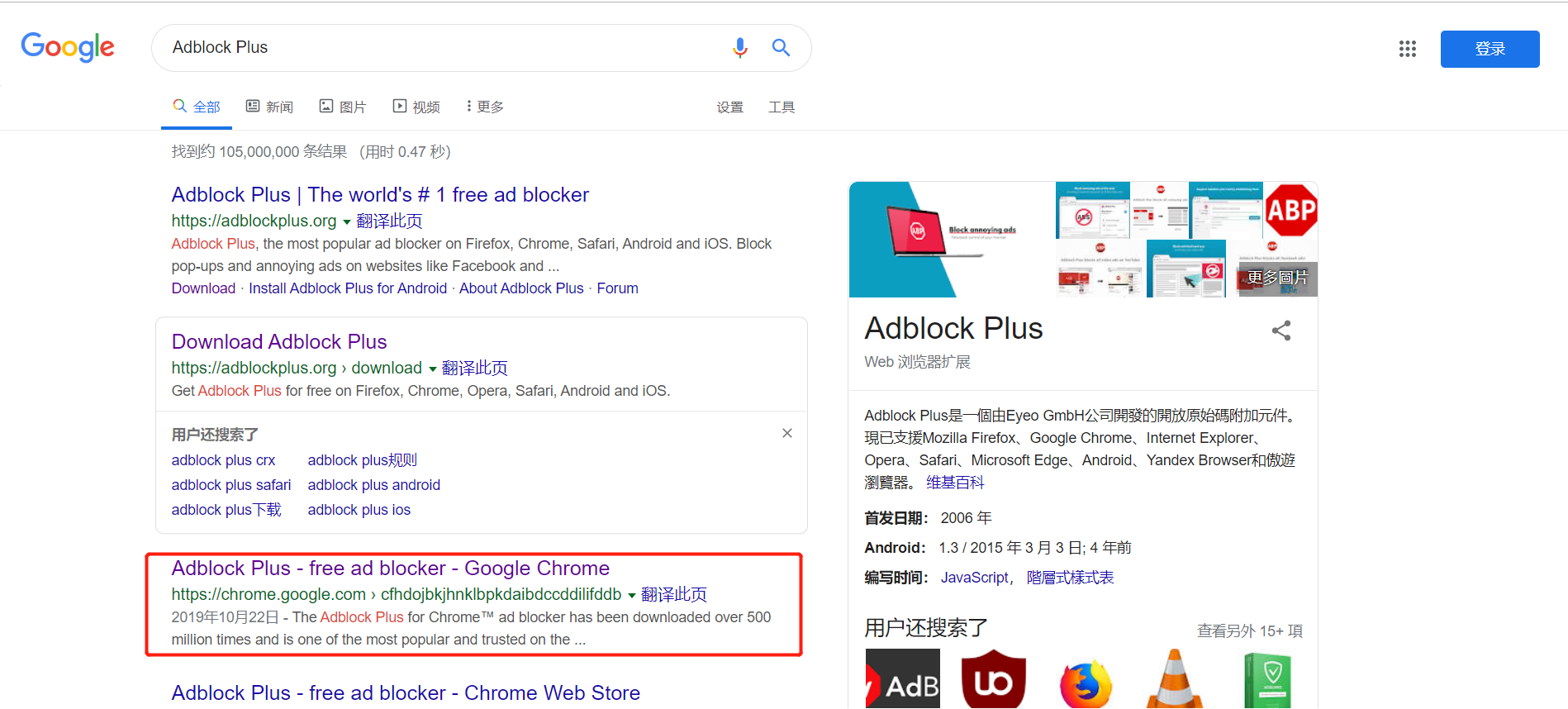Click into the Adblock Plus search field
Screen dimensions: 1568x709
[446, 48]
